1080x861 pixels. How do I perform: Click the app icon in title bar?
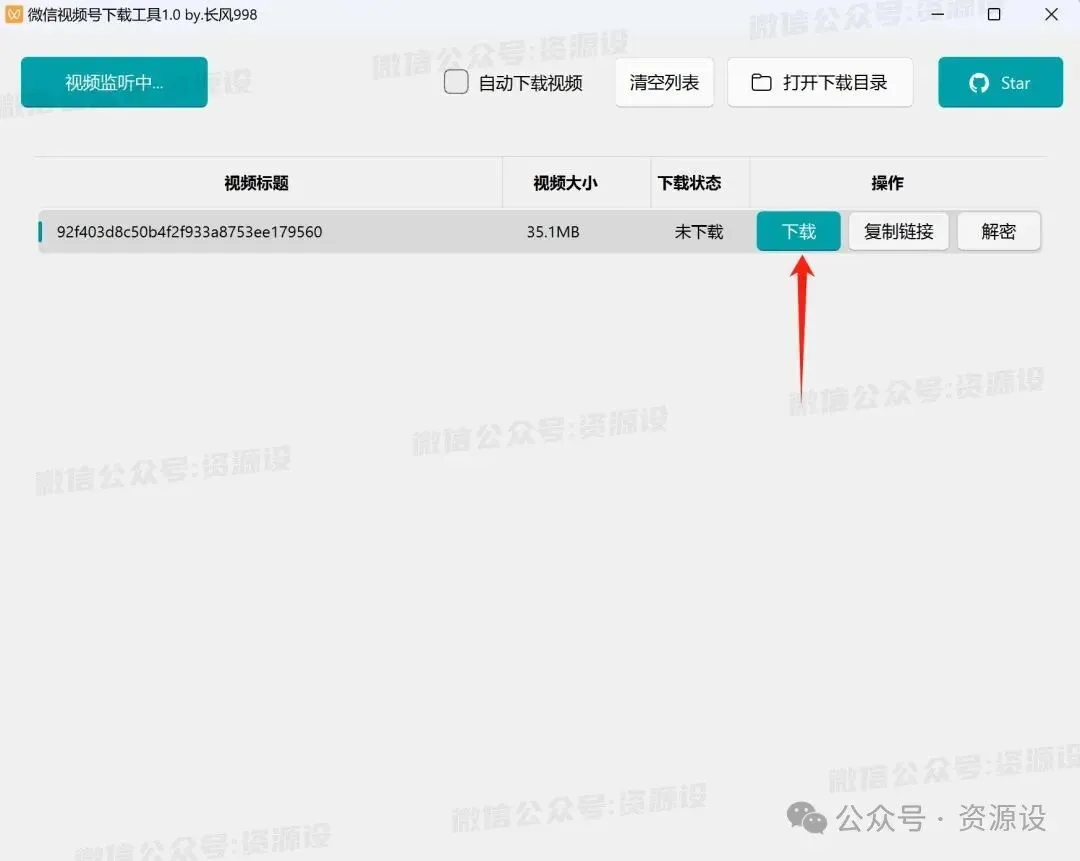click(14, 14)
